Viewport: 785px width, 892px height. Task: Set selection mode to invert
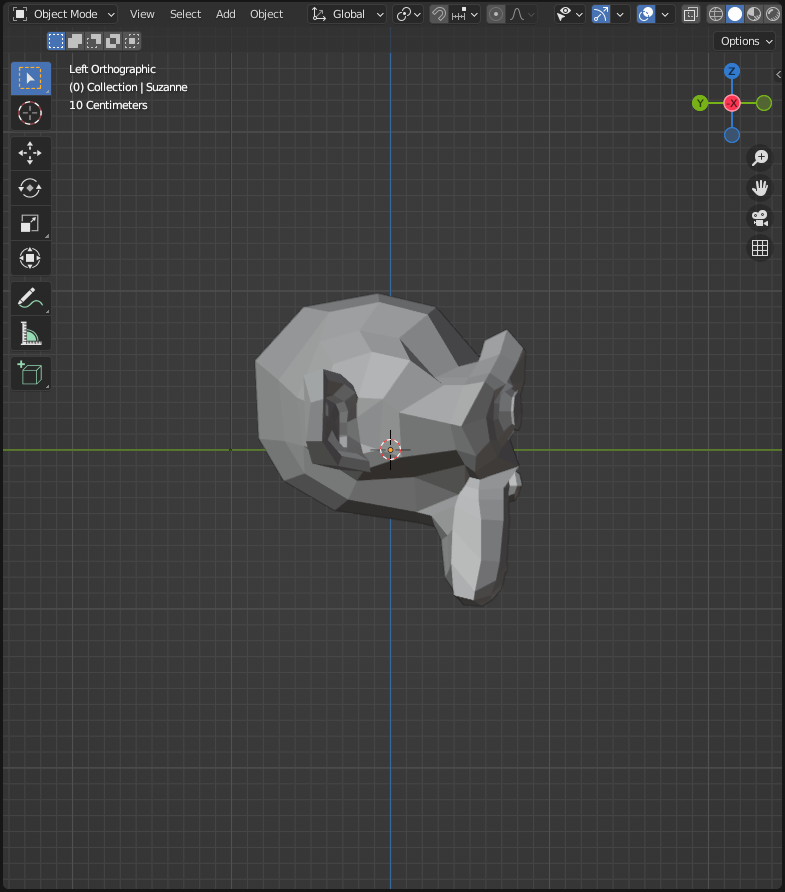tap(113, 41)
